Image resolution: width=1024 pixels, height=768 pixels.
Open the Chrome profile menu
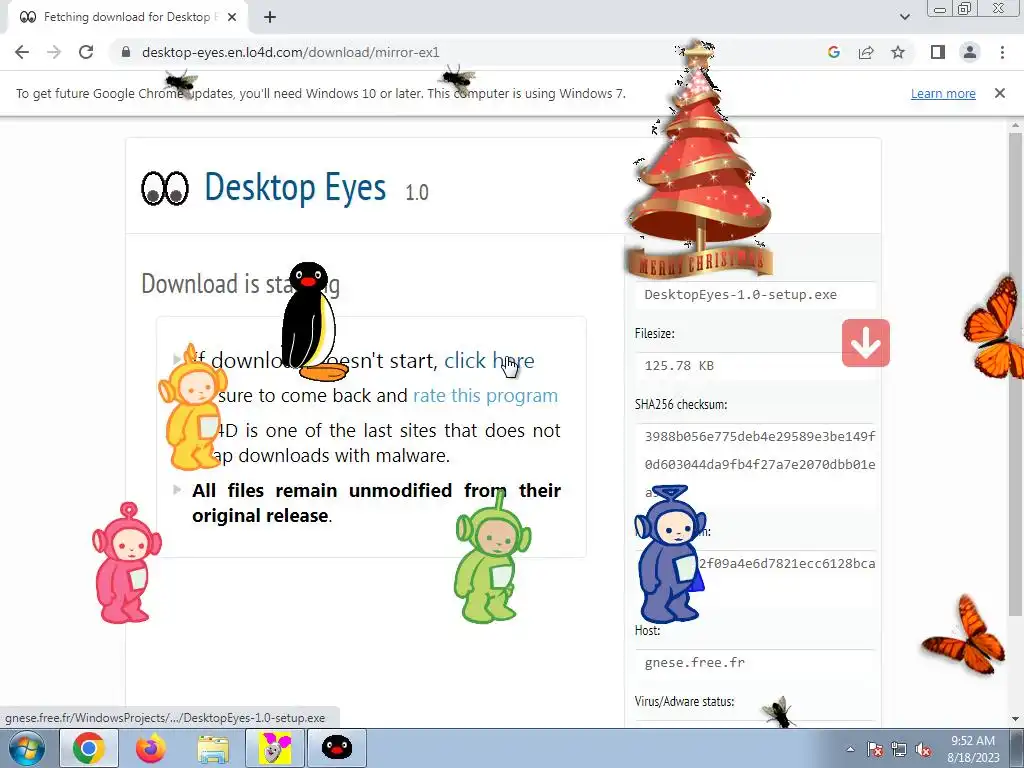point(970,52)
